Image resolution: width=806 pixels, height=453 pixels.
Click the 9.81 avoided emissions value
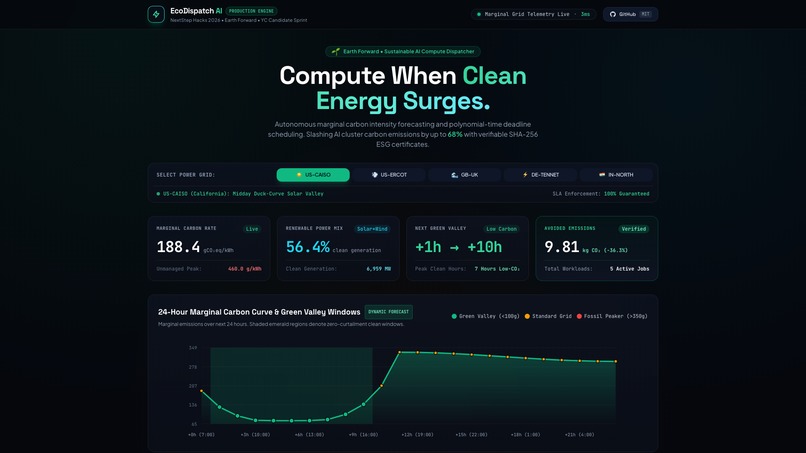(561, 247)
